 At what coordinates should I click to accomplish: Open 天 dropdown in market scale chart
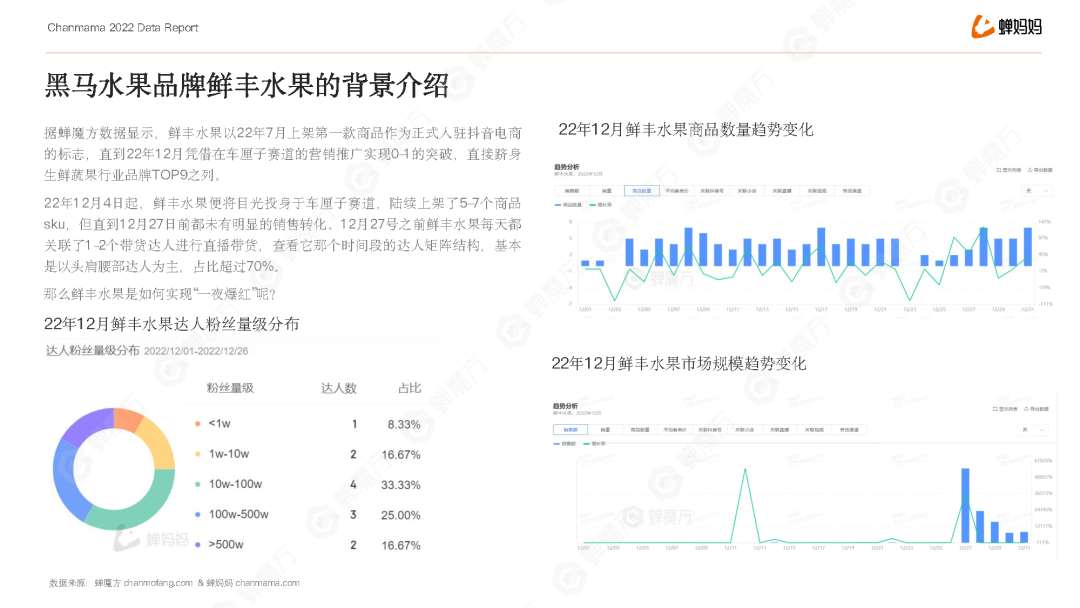pos(1033,430)
